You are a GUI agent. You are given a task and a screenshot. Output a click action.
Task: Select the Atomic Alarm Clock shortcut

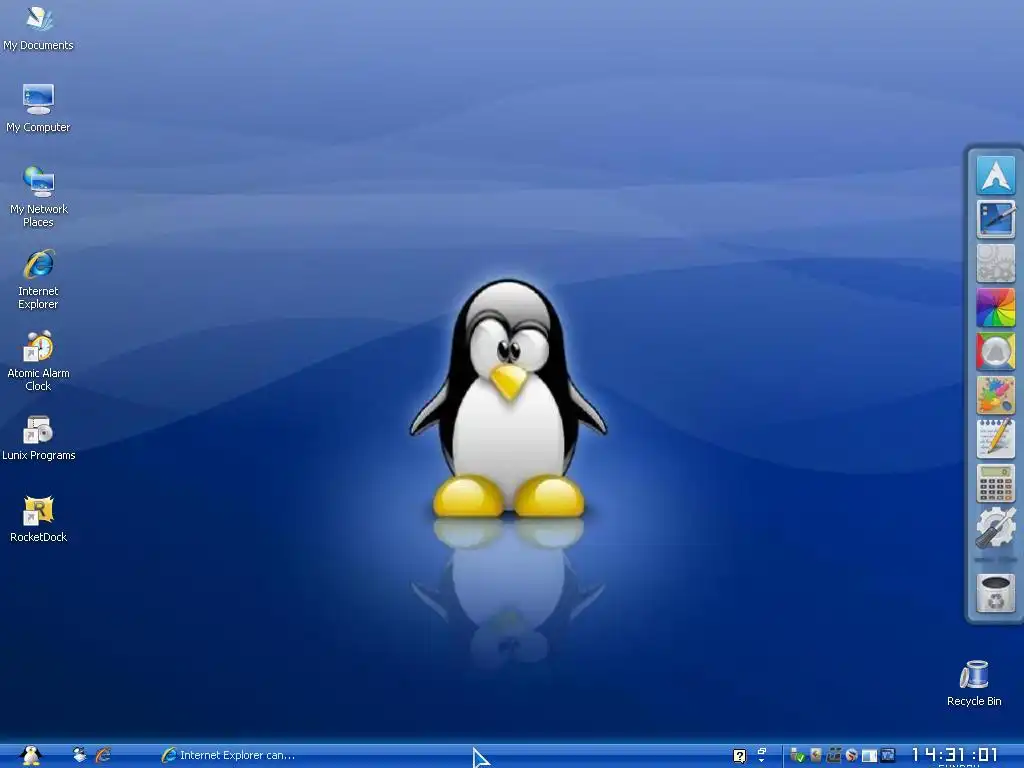[x=38, y=361]
